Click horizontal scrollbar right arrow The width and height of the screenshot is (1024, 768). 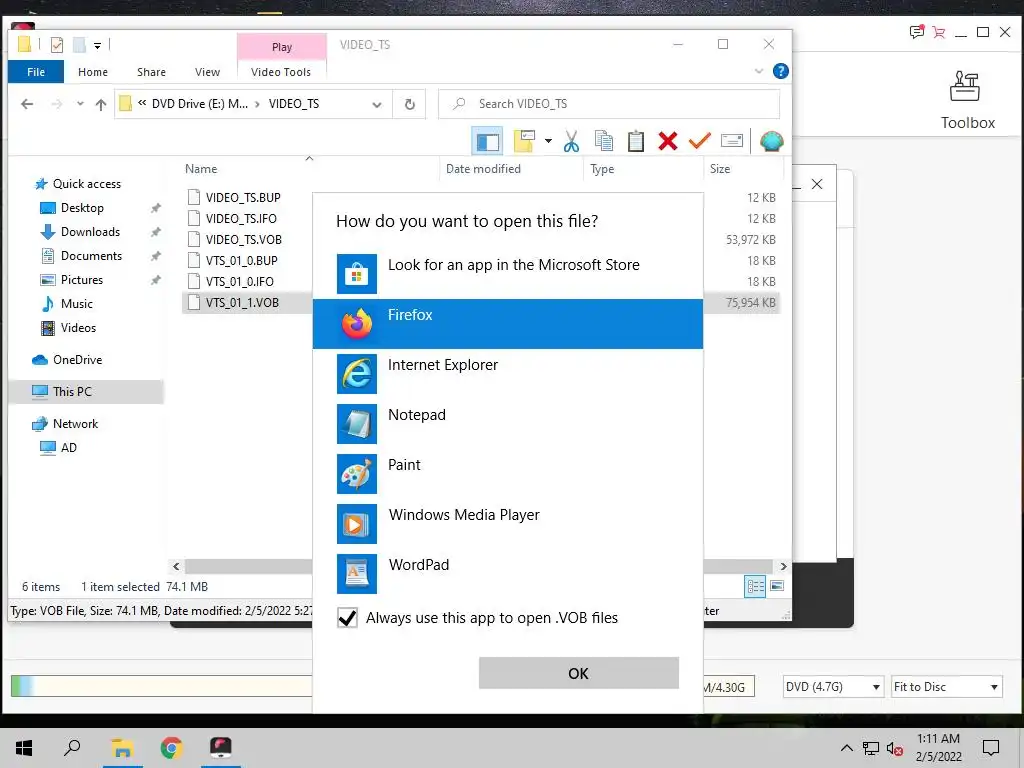[x=784, y=566]
